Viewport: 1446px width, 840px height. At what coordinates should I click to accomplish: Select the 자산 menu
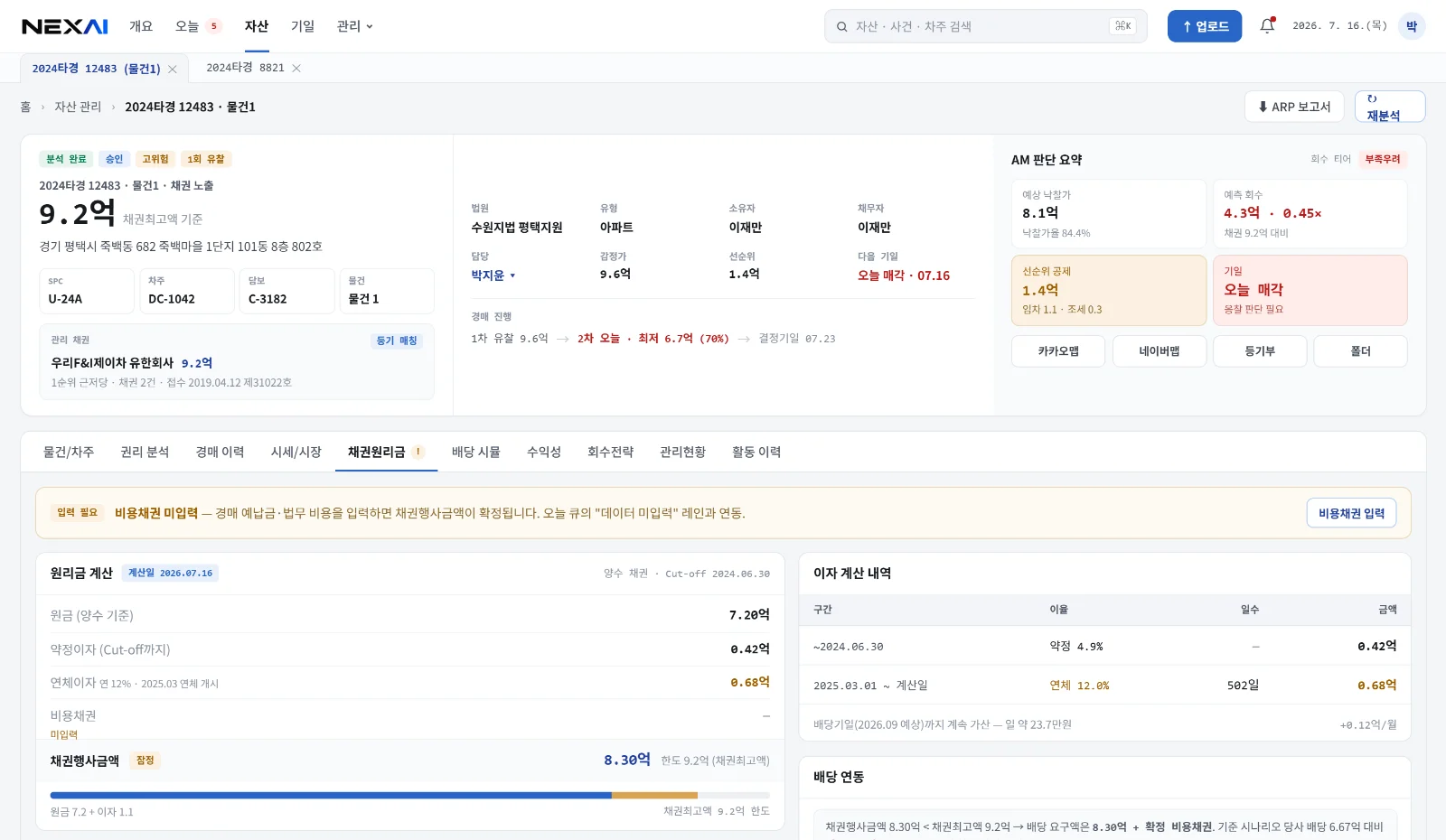click(257, 26)
